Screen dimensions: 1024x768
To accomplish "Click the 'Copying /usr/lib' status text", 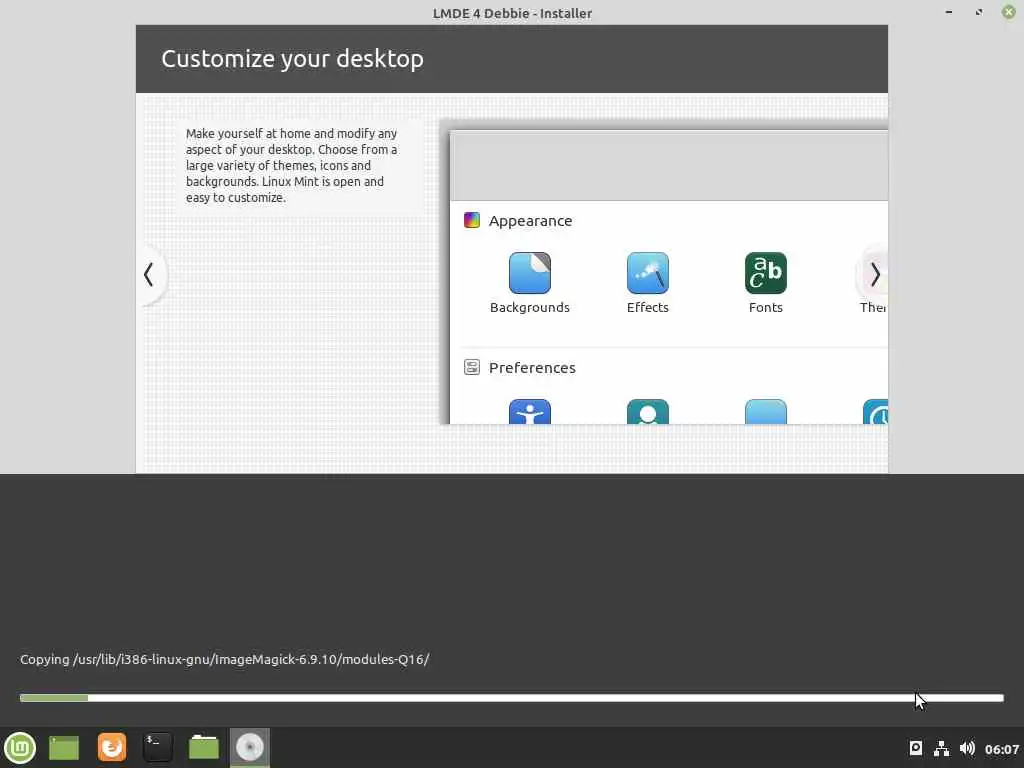I will point(225,660).
